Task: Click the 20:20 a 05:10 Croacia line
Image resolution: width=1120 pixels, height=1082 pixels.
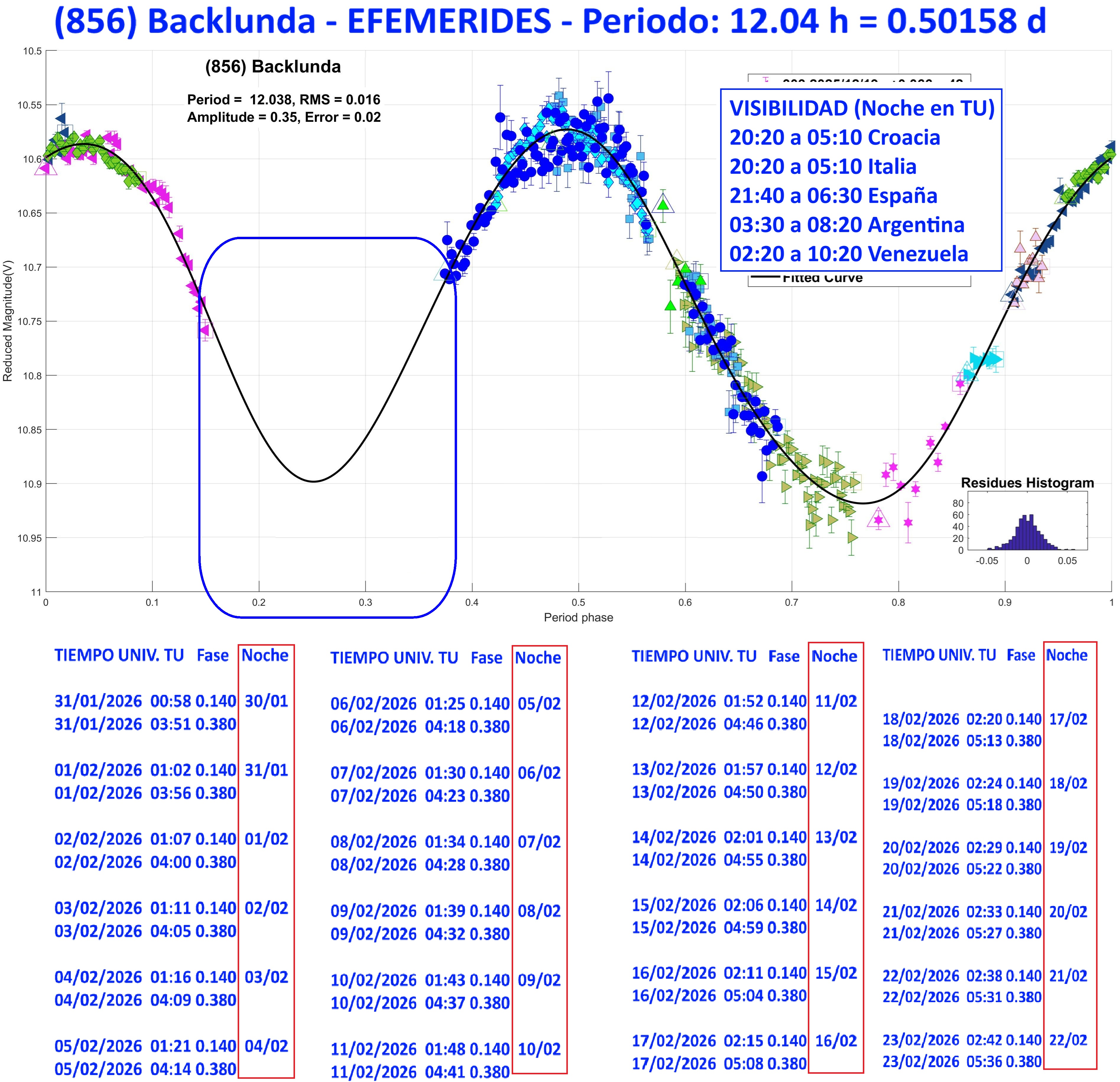Action: tap(834, 137)
